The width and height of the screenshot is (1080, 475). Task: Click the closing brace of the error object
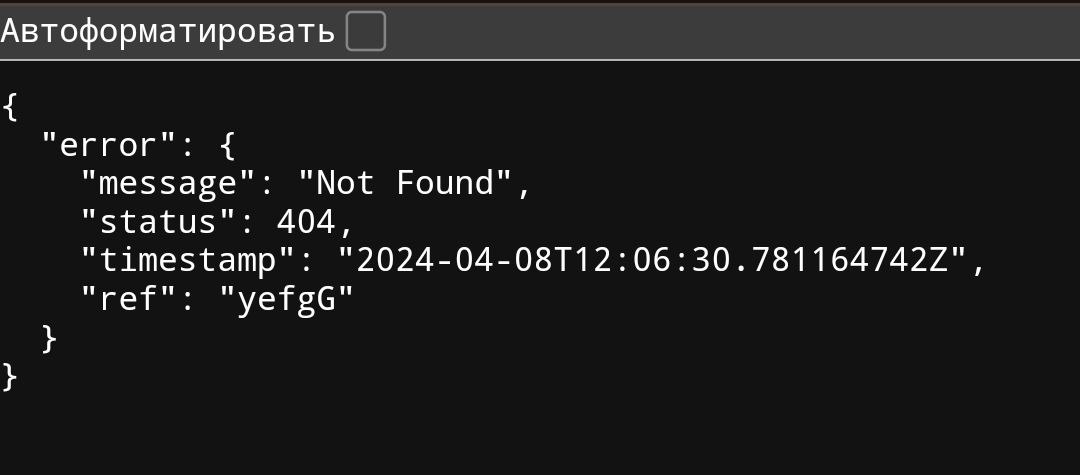50,339
